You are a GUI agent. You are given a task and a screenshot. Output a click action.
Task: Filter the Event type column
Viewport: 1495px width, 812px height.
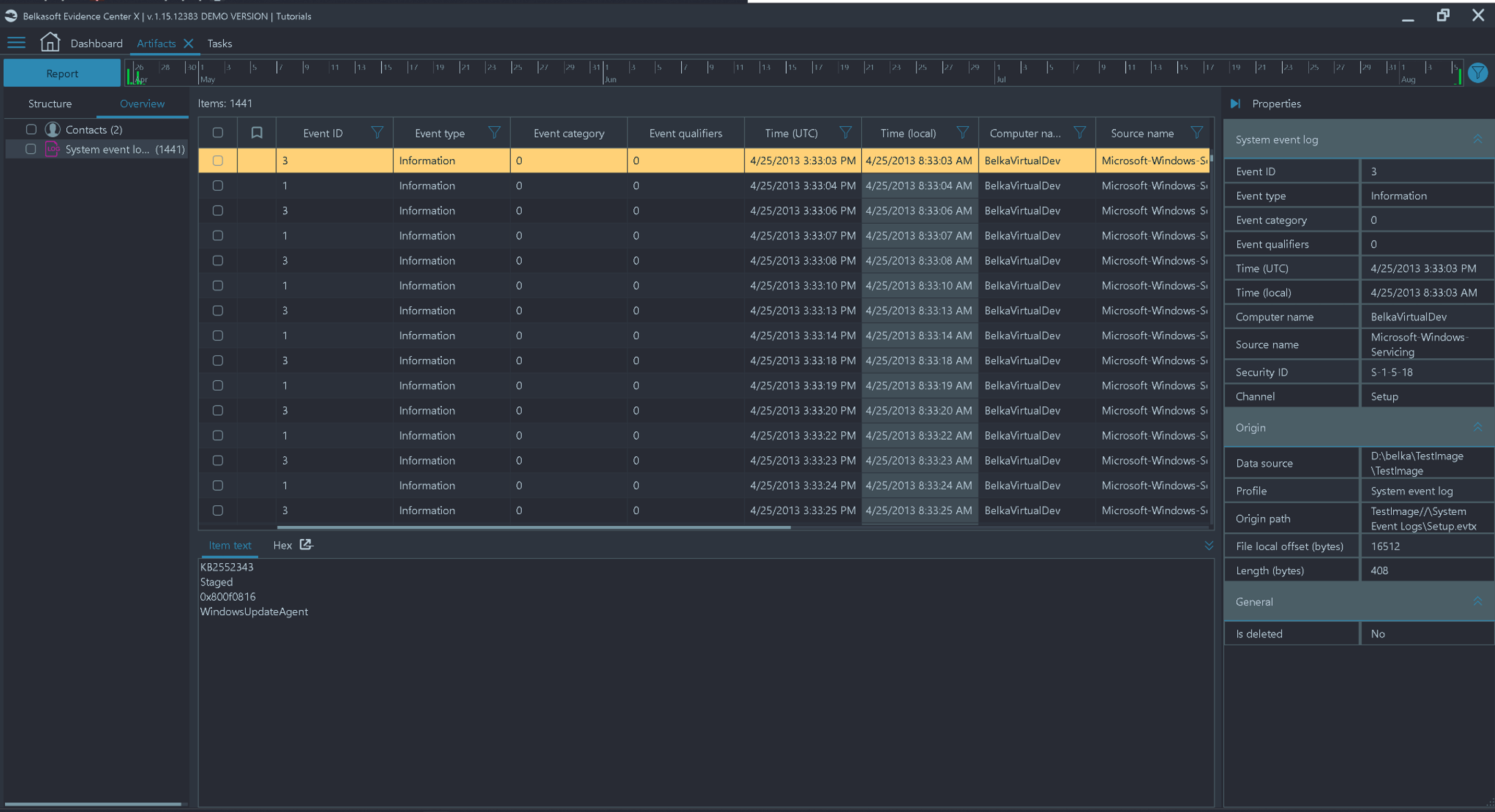coord(494,133)
